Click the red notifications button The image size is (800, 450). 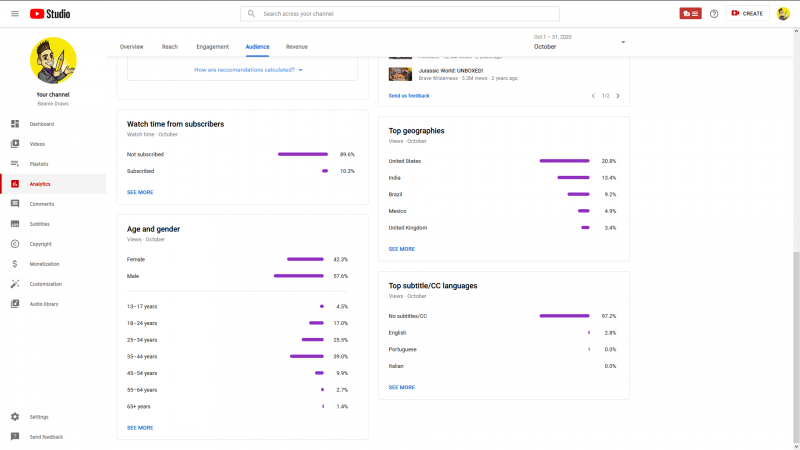(x=690, y=13)
